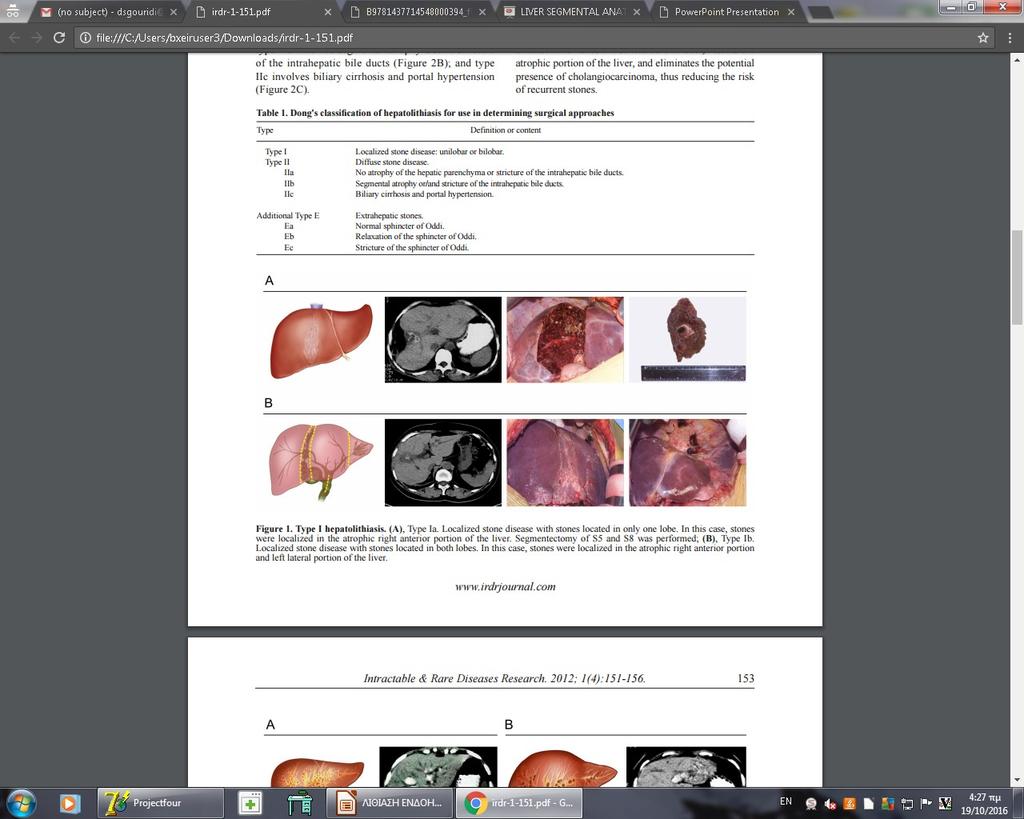Click the 'Localized stone disease: unilobar or bilobar.' cell

430,152
